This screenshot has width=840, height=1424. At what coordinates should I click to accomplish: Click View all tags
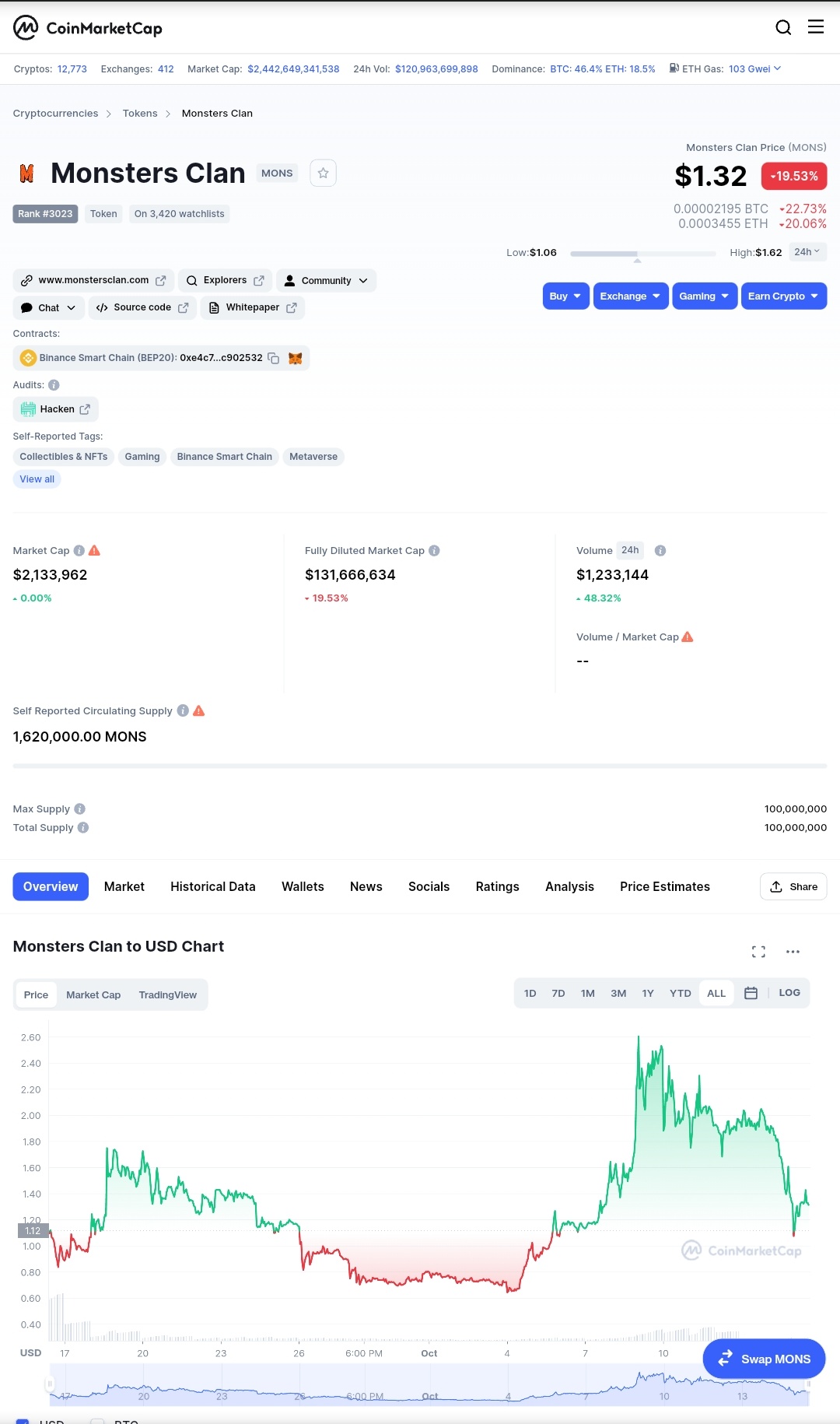[x=37, y=479]
